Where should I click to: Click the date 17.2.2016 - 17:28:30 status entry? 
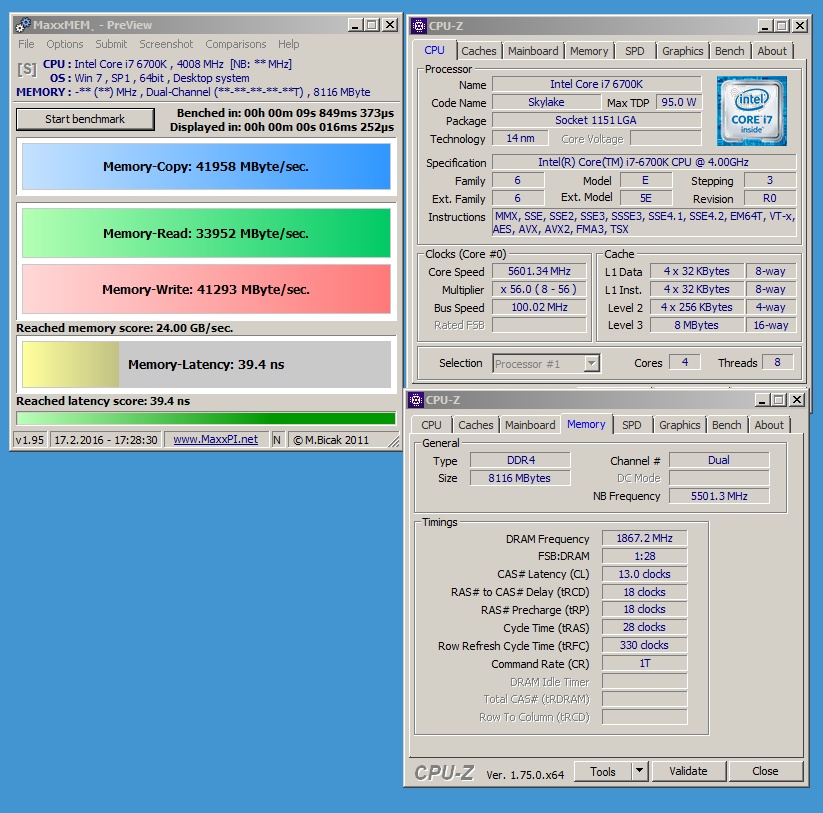pos(105,440)
